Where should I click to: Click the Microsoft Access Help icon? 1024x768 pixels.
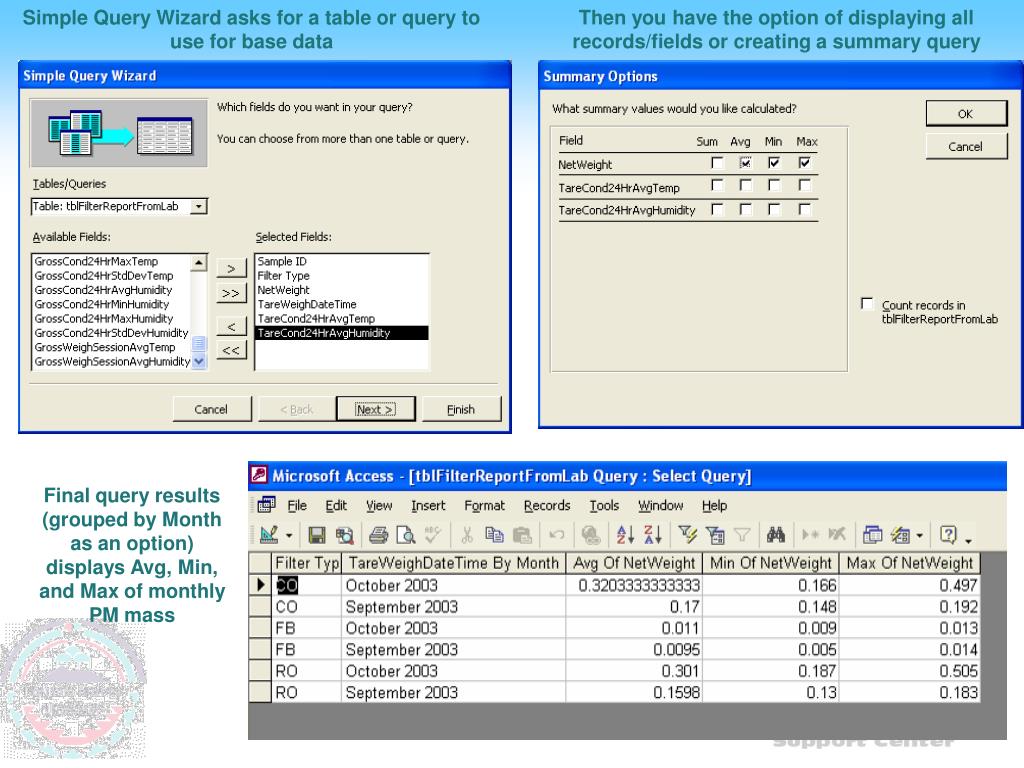click(x=948, y=535)
